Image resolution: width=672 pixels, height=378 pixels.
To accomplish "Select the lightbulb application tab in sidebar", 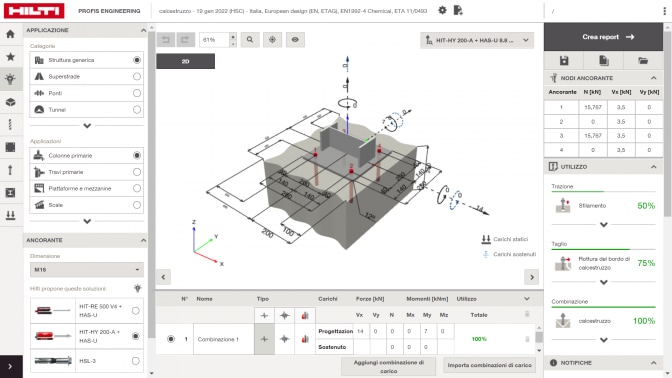I will click(x=11, y=79).
